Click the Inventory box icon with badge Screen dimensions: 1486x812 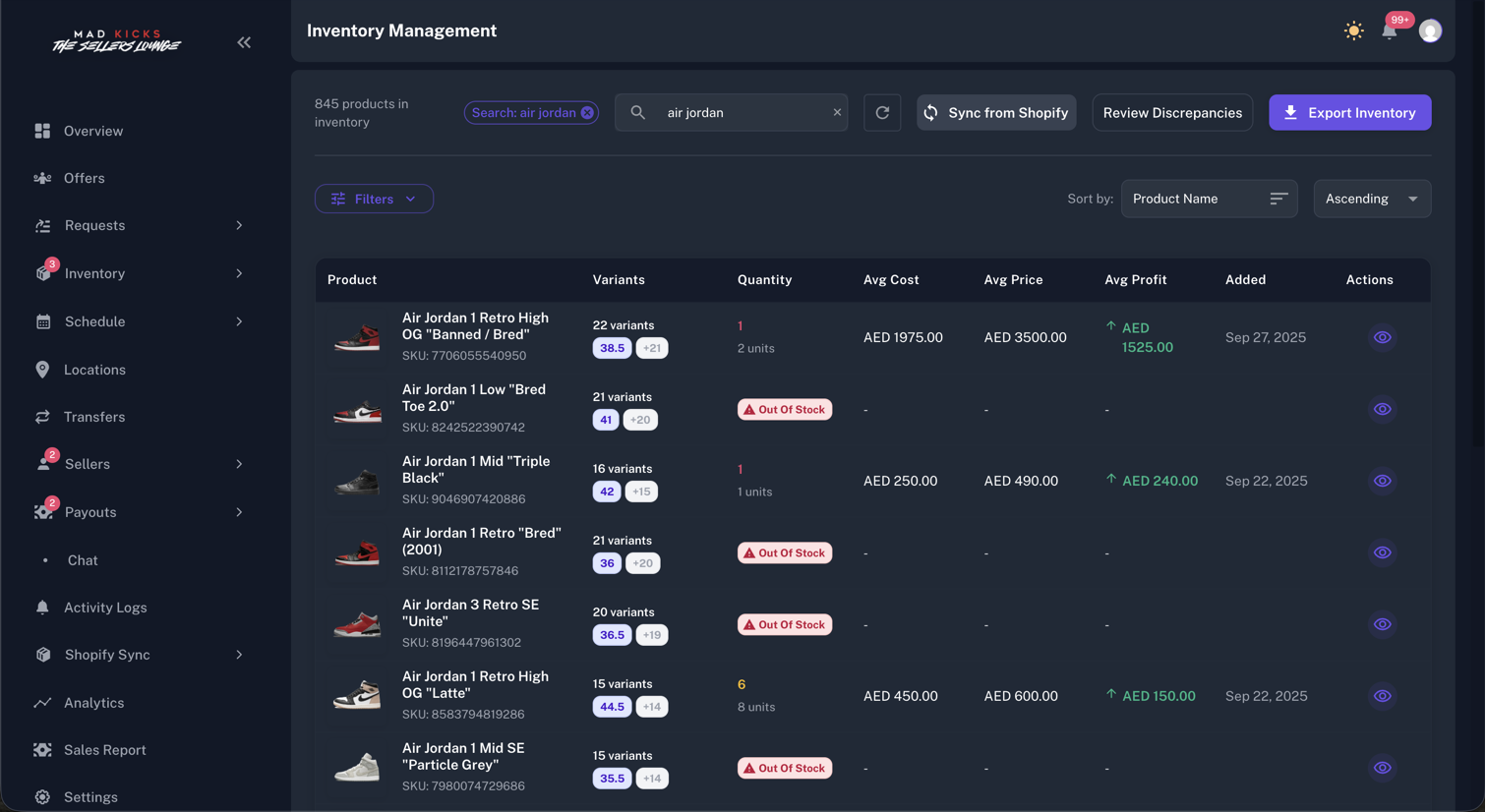point(43,273)
